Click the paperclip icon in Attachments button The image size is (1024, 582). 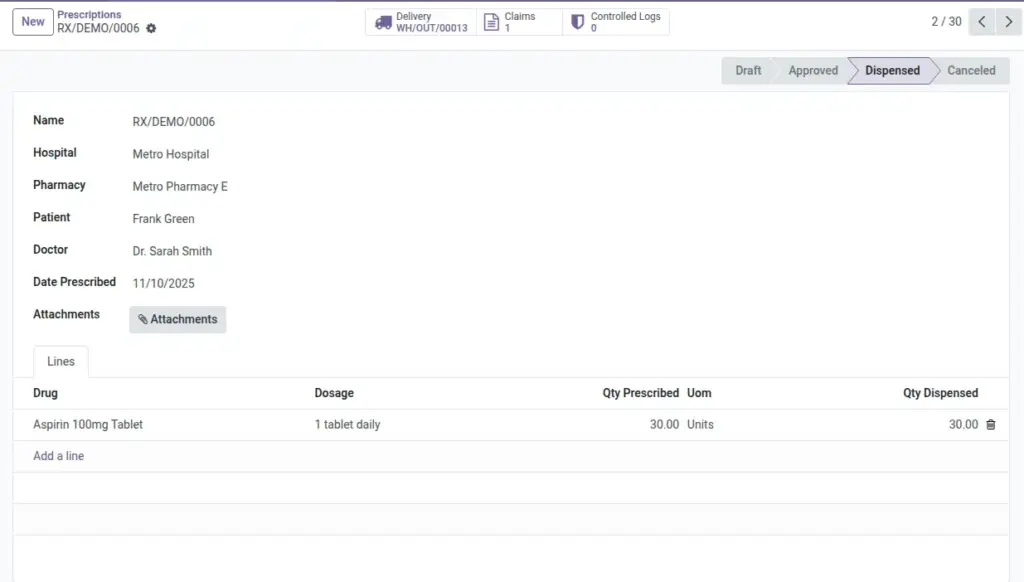[x=142, y=319]
